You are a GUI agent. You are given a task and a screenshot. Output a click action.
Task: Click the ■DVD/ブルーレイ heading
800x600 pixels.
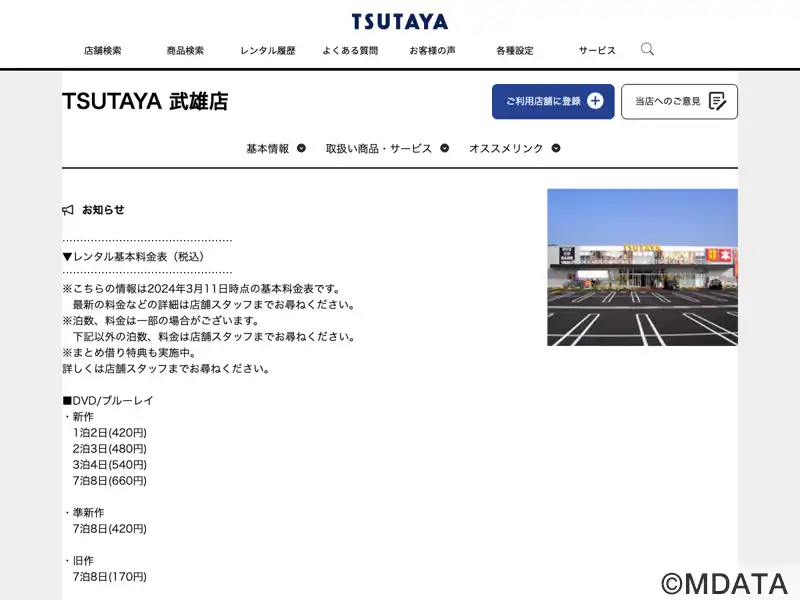point(108,401)
